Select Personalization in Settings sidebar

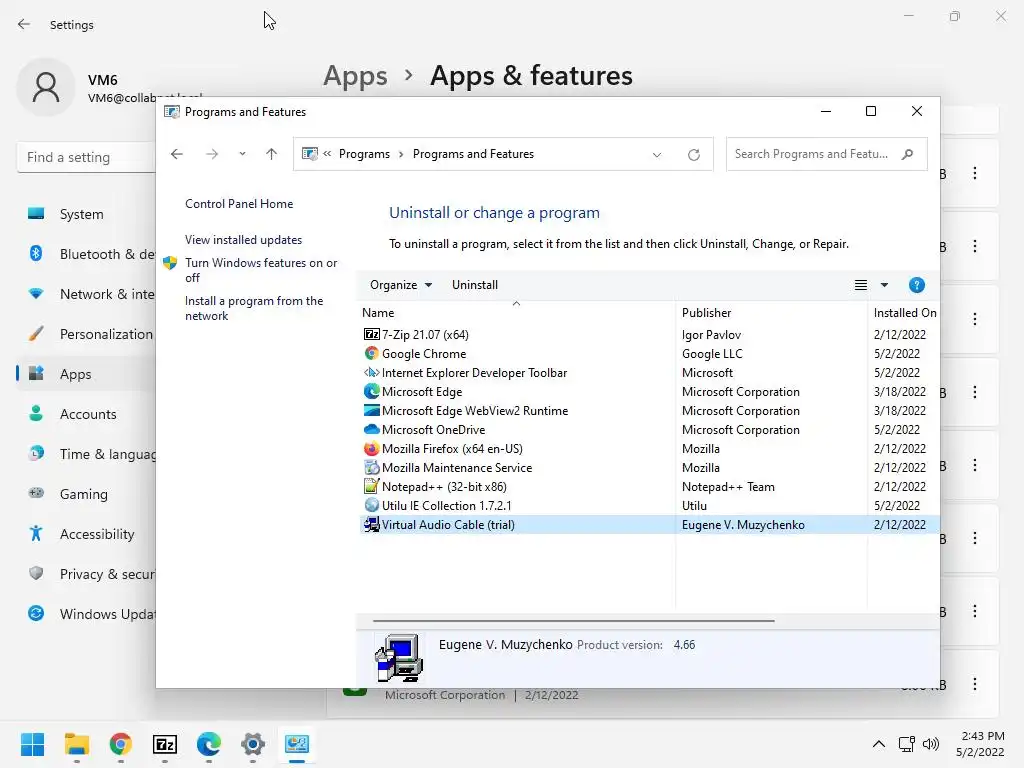[x=86, y=334]
